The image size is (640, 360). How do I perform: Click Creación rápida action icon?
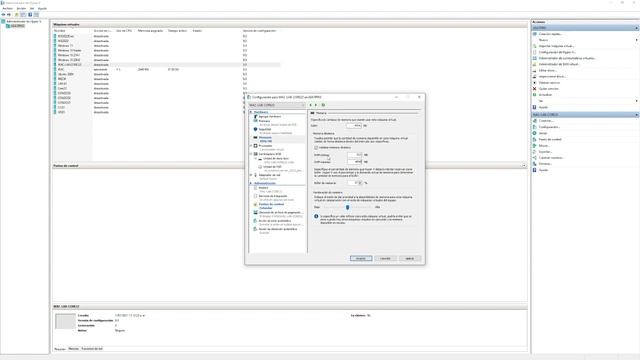(535, 34)
